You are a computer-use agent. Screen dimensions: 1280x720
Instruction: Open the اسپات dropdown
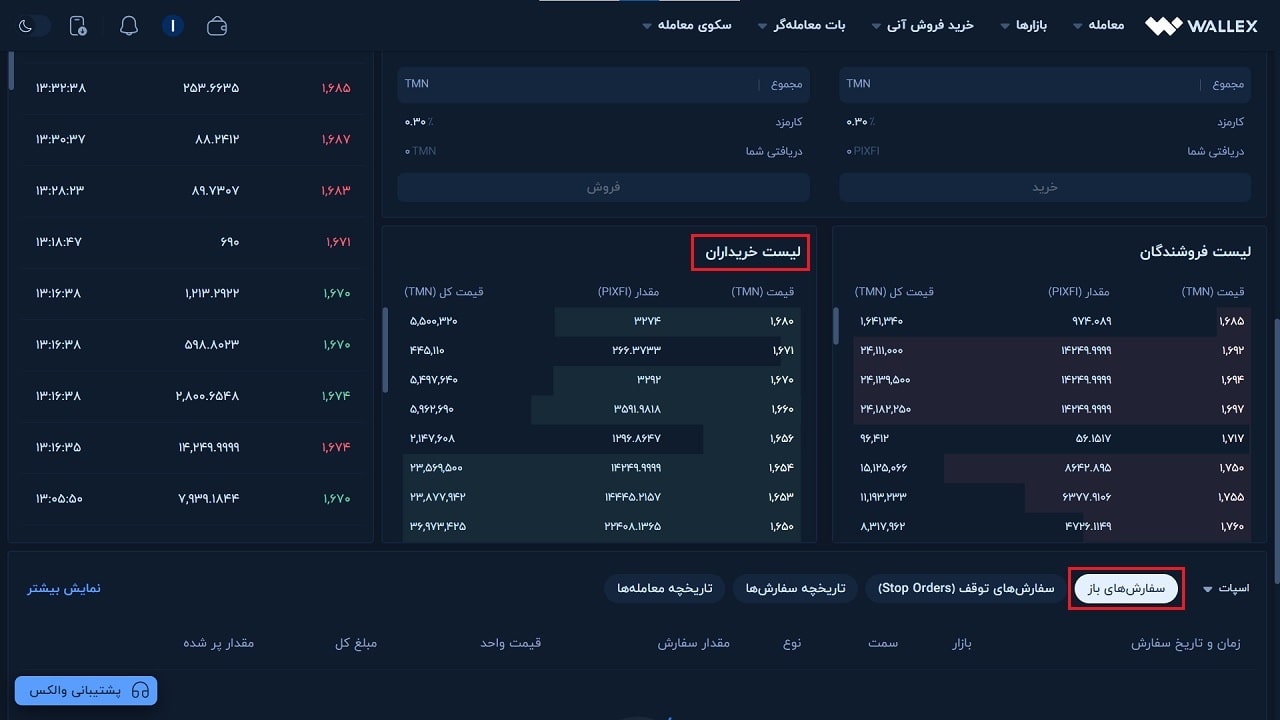pyautogui.click(x=1225, y=588)
